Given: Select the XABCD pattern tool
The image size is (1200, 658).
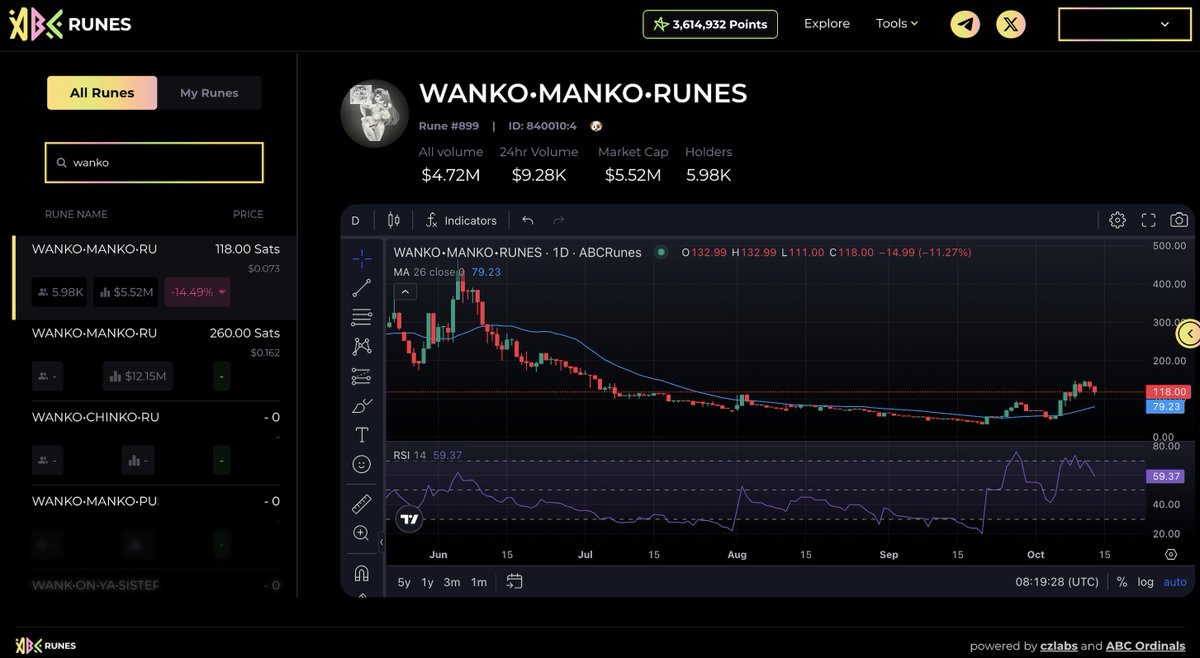Looking at the screenshot, I should [361, 346].
